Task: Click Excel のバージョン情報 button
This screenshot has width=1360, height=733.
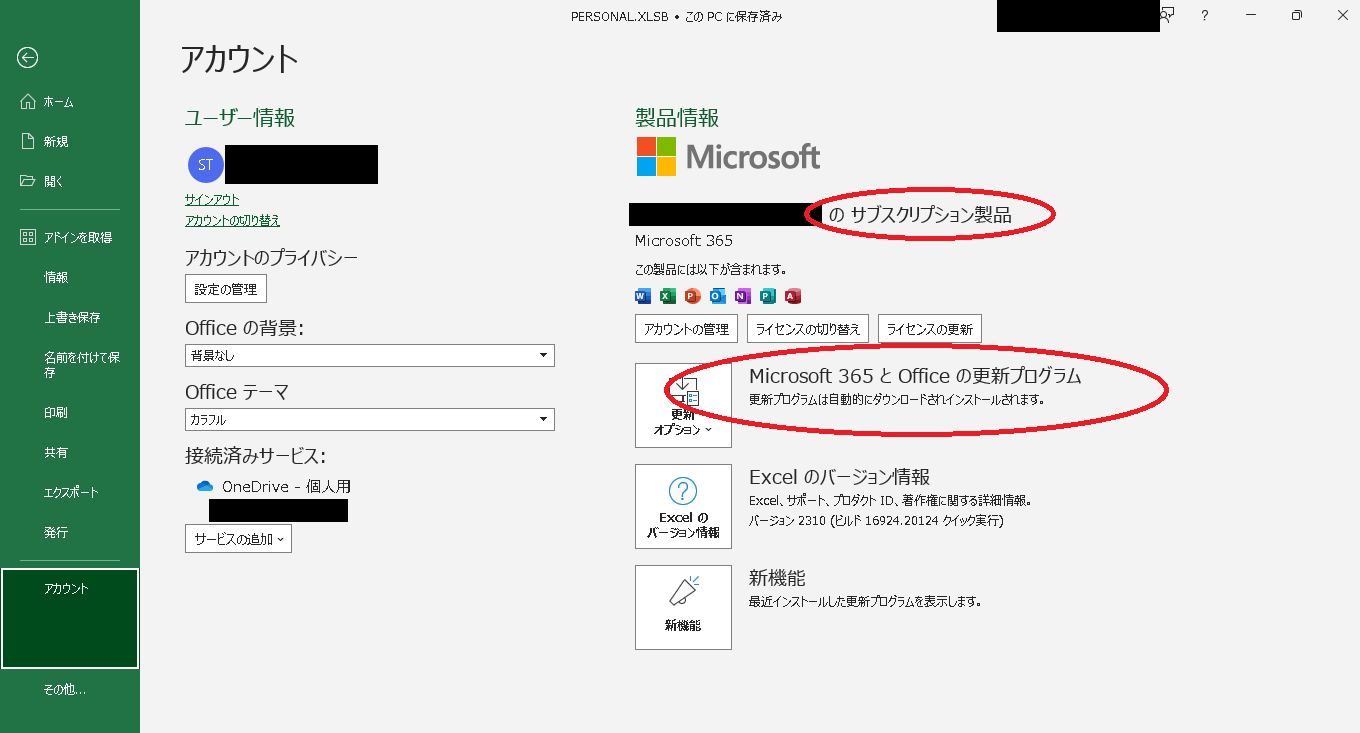Action: 683,507
